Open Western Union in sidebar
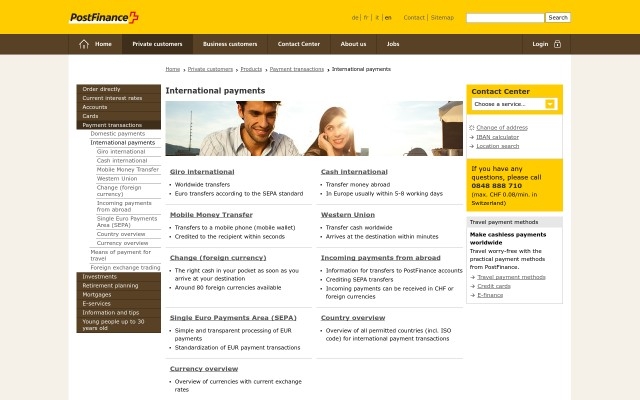Viewport: 640px width, 400px height. click(x=117, y=178)
